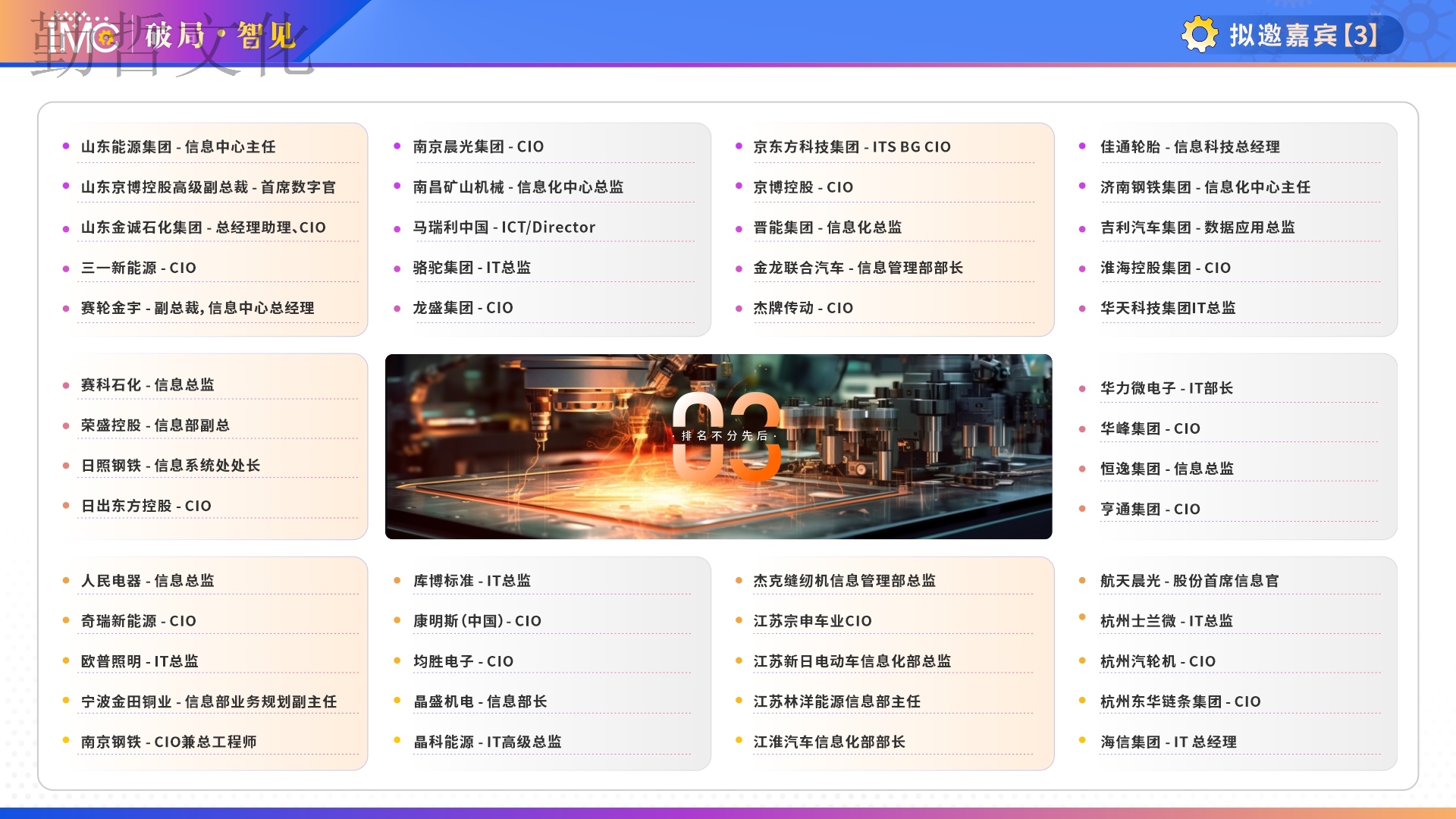This screenshot has width=1456, height=819.
Task: Select 欧普照明 - IT总监
Action: (x=140, y=661)
